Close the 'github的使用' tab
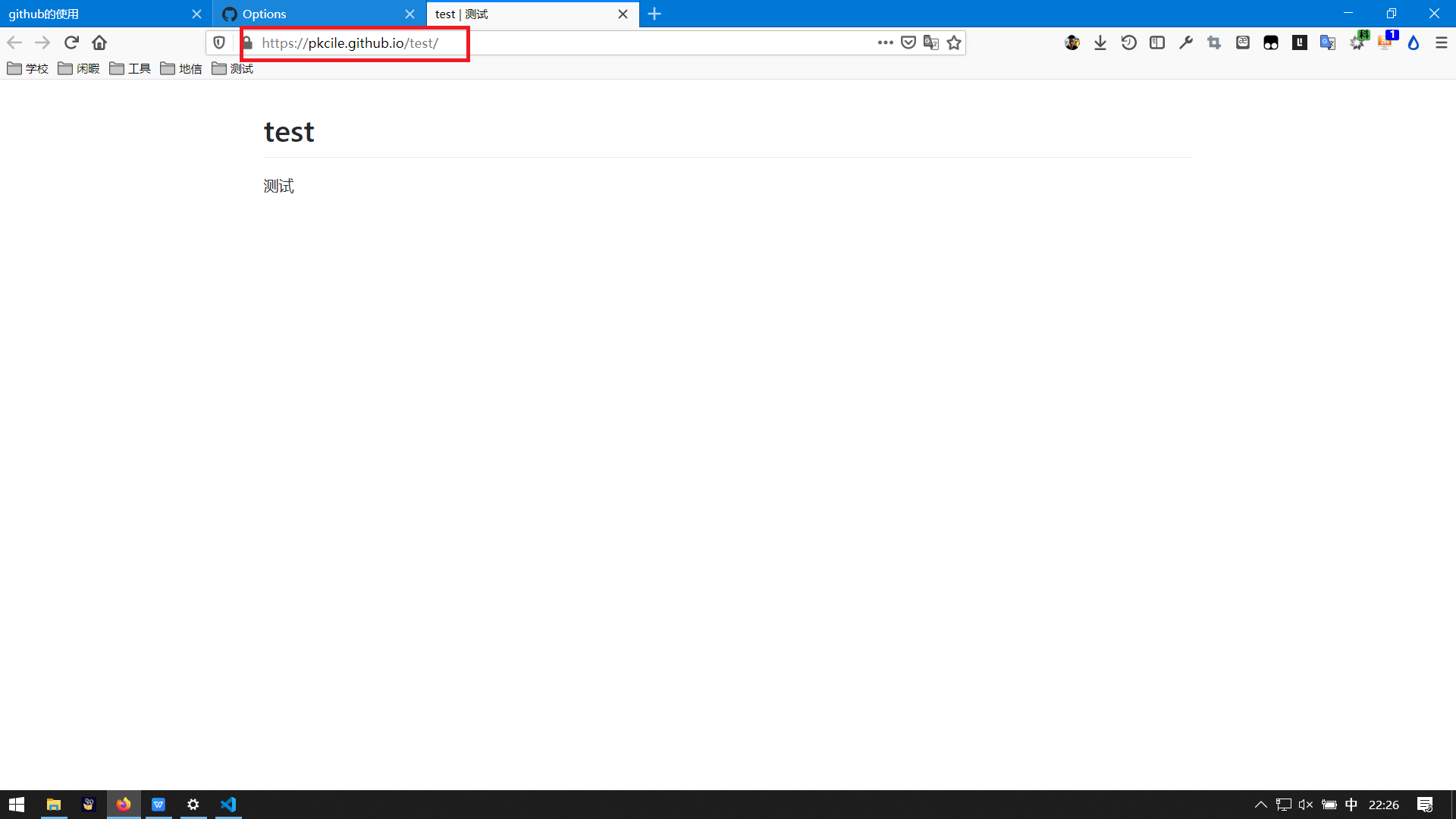This screenshot has width=1456, height=819. click(x=196, y=14)
